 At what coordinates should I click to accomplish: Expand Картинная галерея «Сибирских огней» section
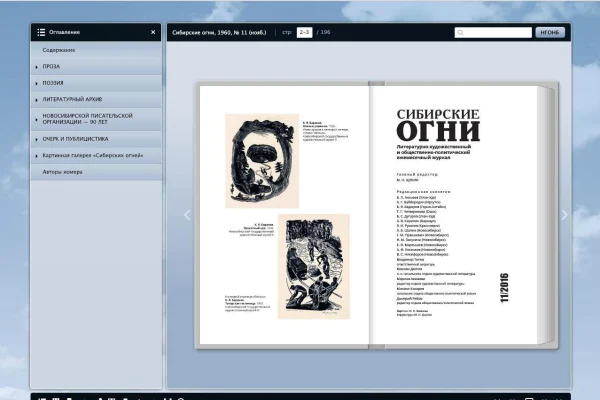(96, 155)
